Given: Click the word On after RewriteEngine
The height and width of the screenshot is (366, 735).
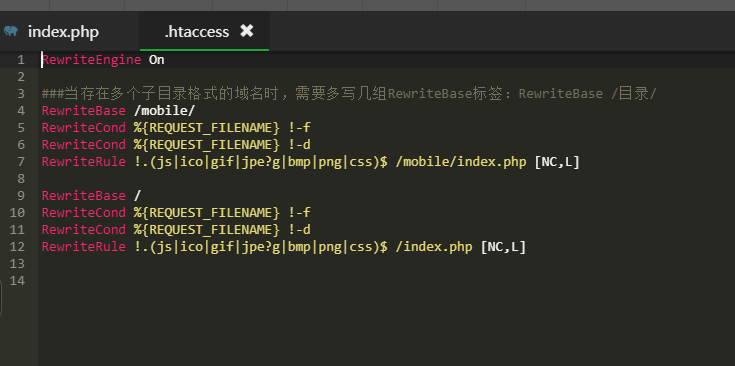Looking at the screenshot, I should coord(157,60).
